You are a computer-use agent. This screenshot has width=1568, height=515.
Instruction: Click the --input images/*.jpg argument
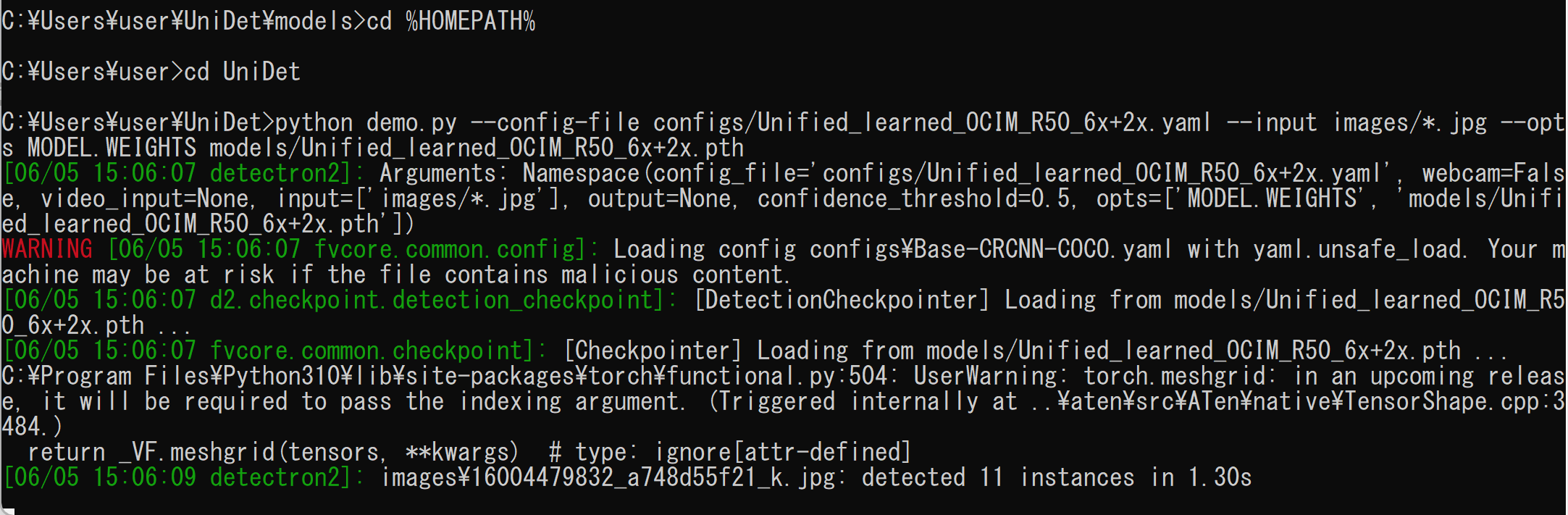pyautogui.click(x=1357, y=122)
